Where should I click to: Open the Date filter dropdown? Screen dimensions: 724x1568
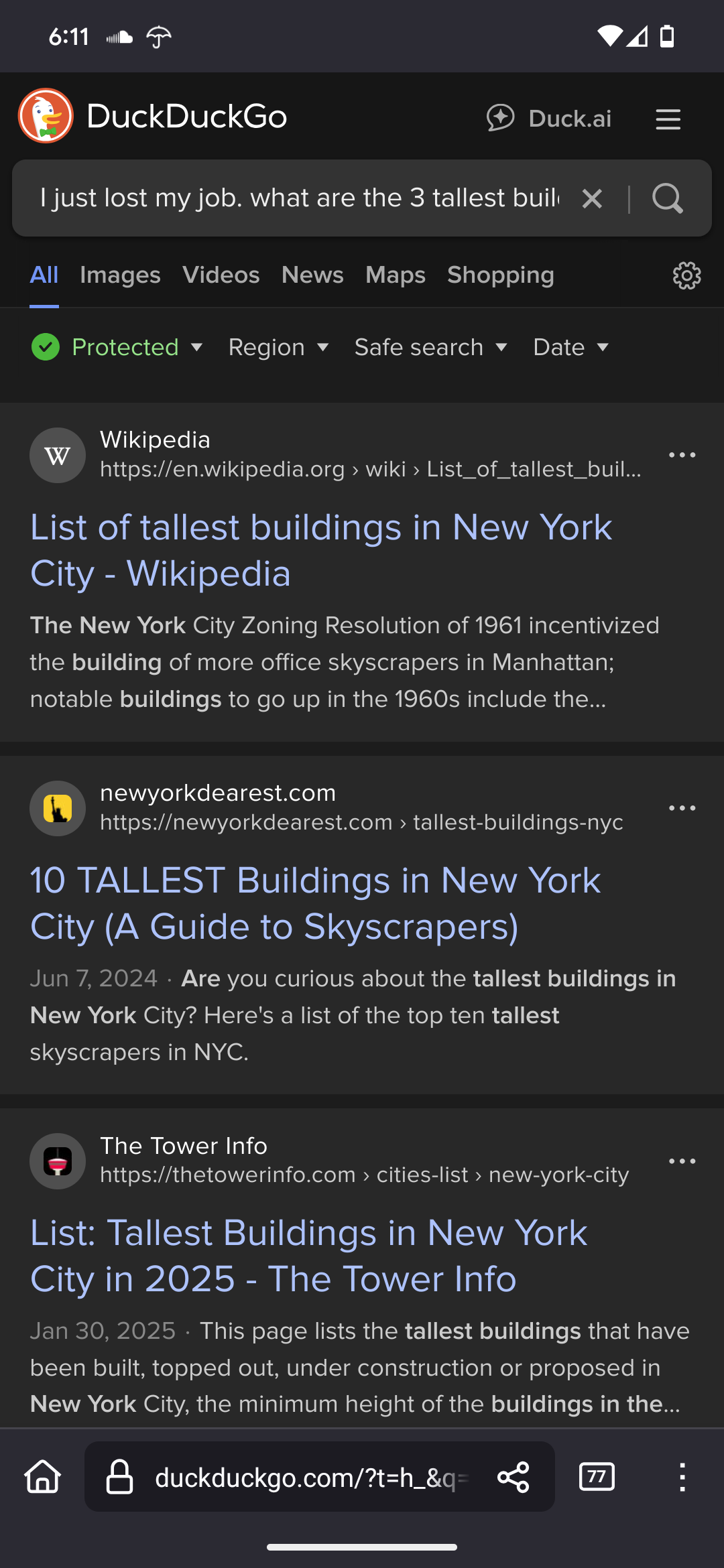click(x=570, y=347)
